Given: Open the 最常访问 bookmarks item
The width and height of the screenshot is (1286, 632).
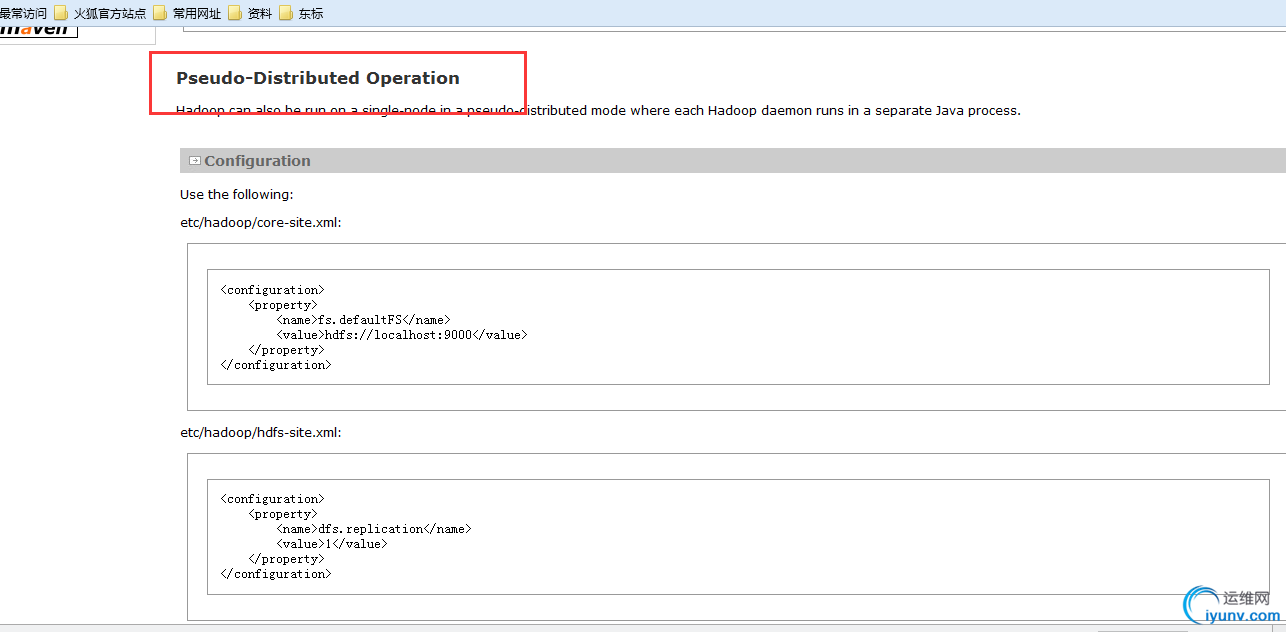Looking at the screenshot, I should coord(23,13).
